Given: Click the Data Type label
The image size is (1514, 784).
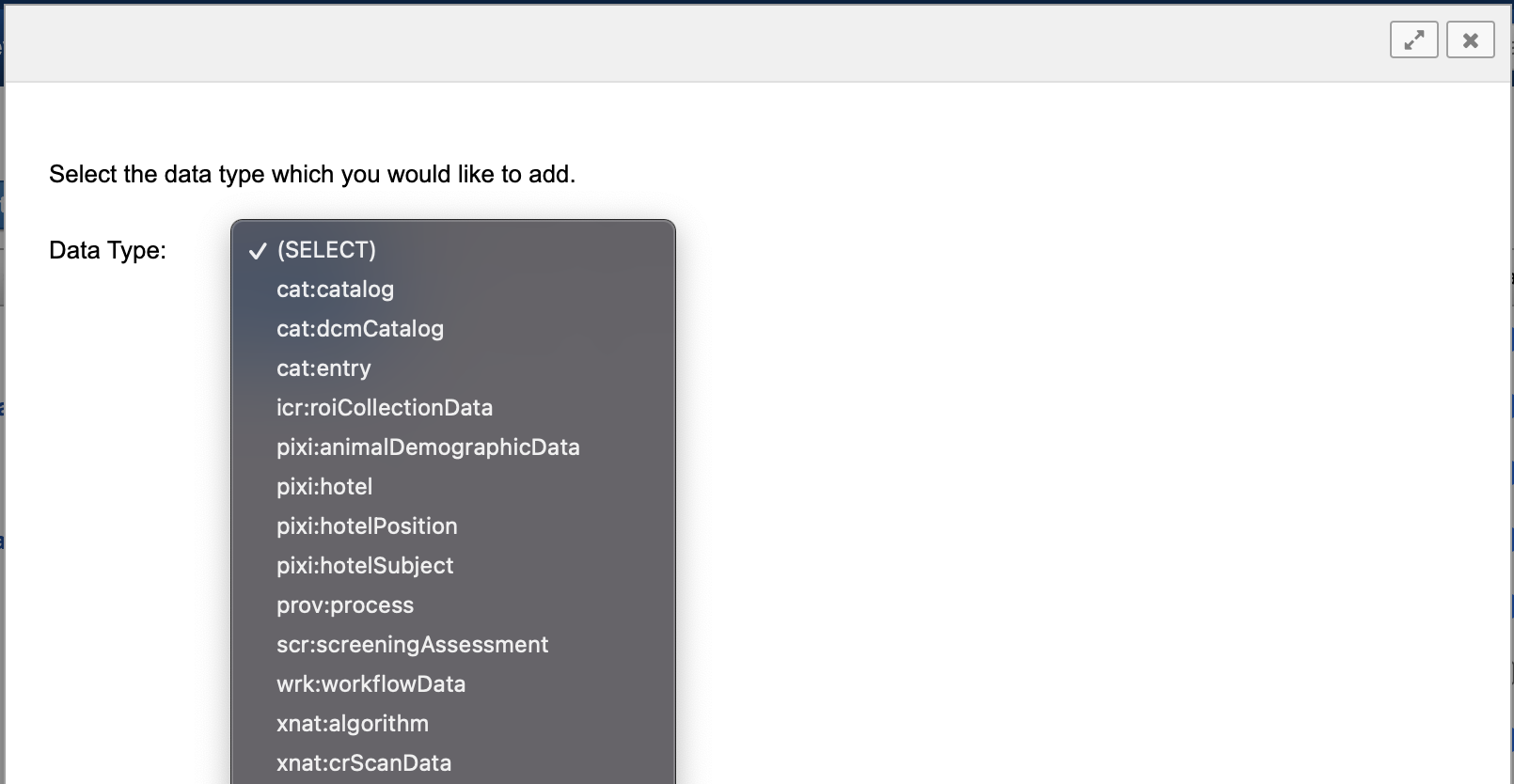Looking at the screenshot, I should click(107, 250).
